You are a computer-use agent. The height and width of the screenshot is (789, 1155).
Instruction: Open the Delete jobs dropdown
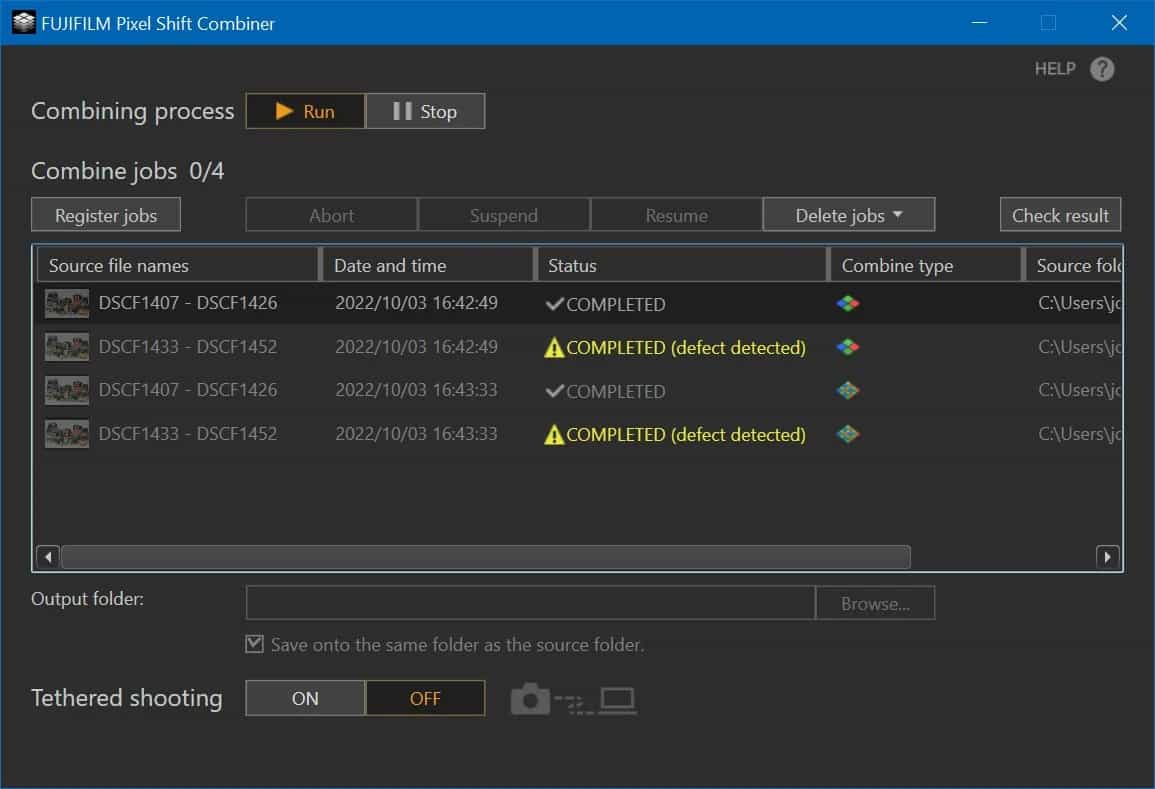point(849,215)
